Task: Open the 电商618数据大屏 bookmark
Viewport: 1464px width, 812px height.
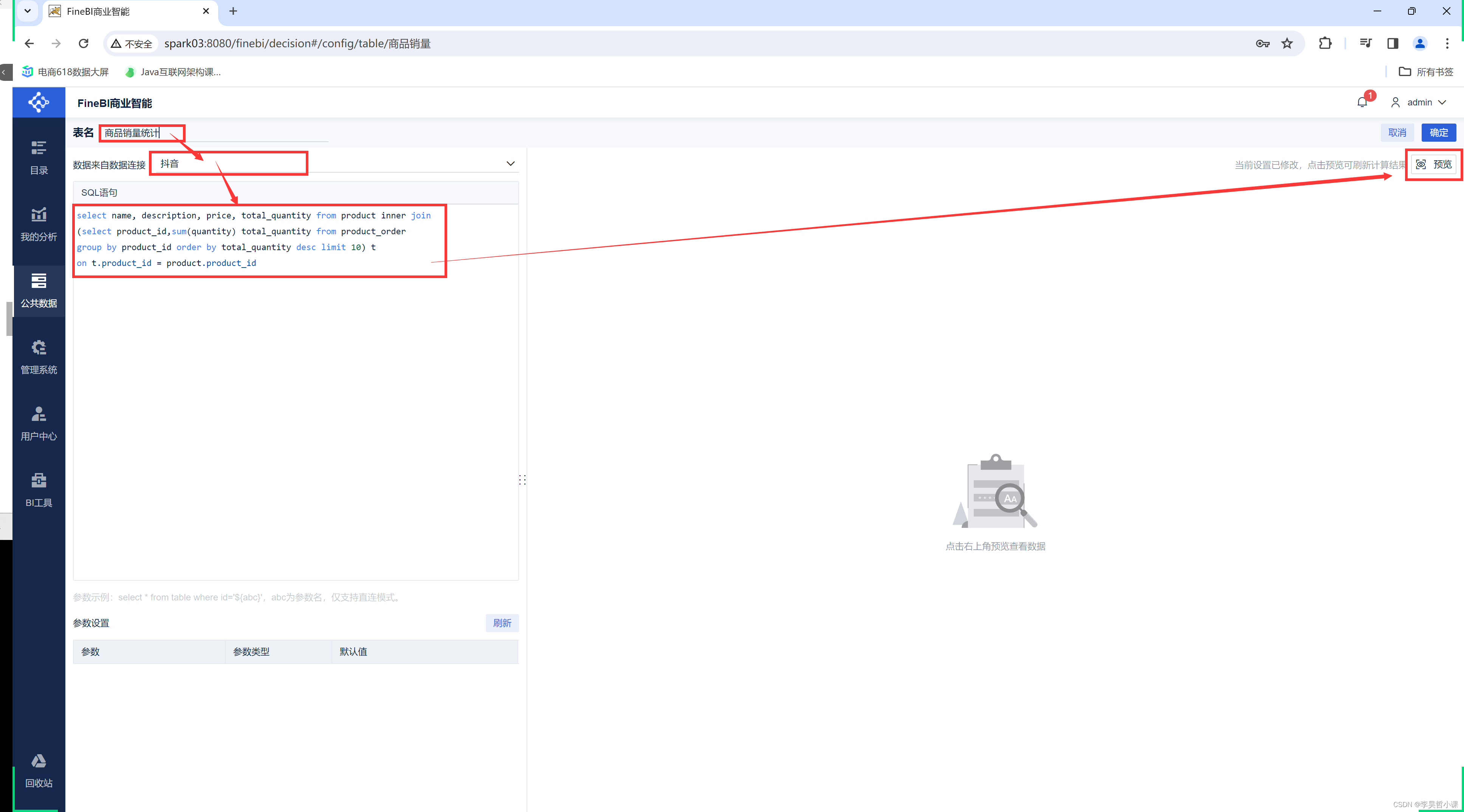Action: point(65,71)
